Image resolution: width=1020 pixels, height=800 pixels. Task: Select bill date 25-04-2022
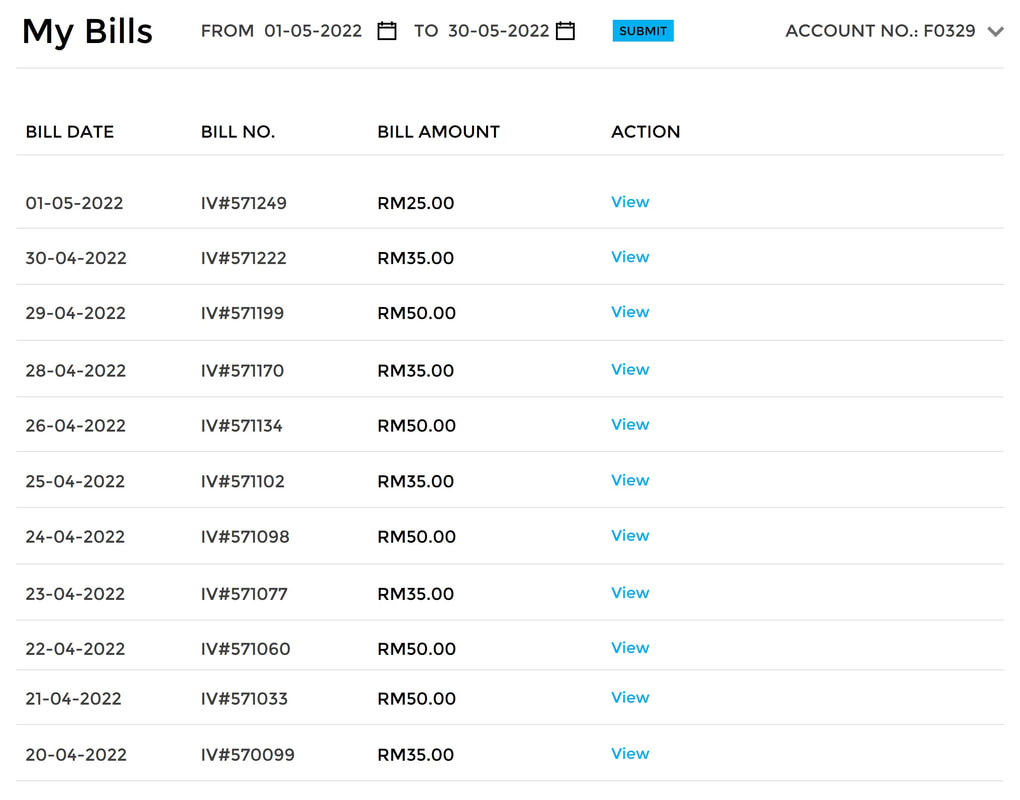click(x=75, y=481)
